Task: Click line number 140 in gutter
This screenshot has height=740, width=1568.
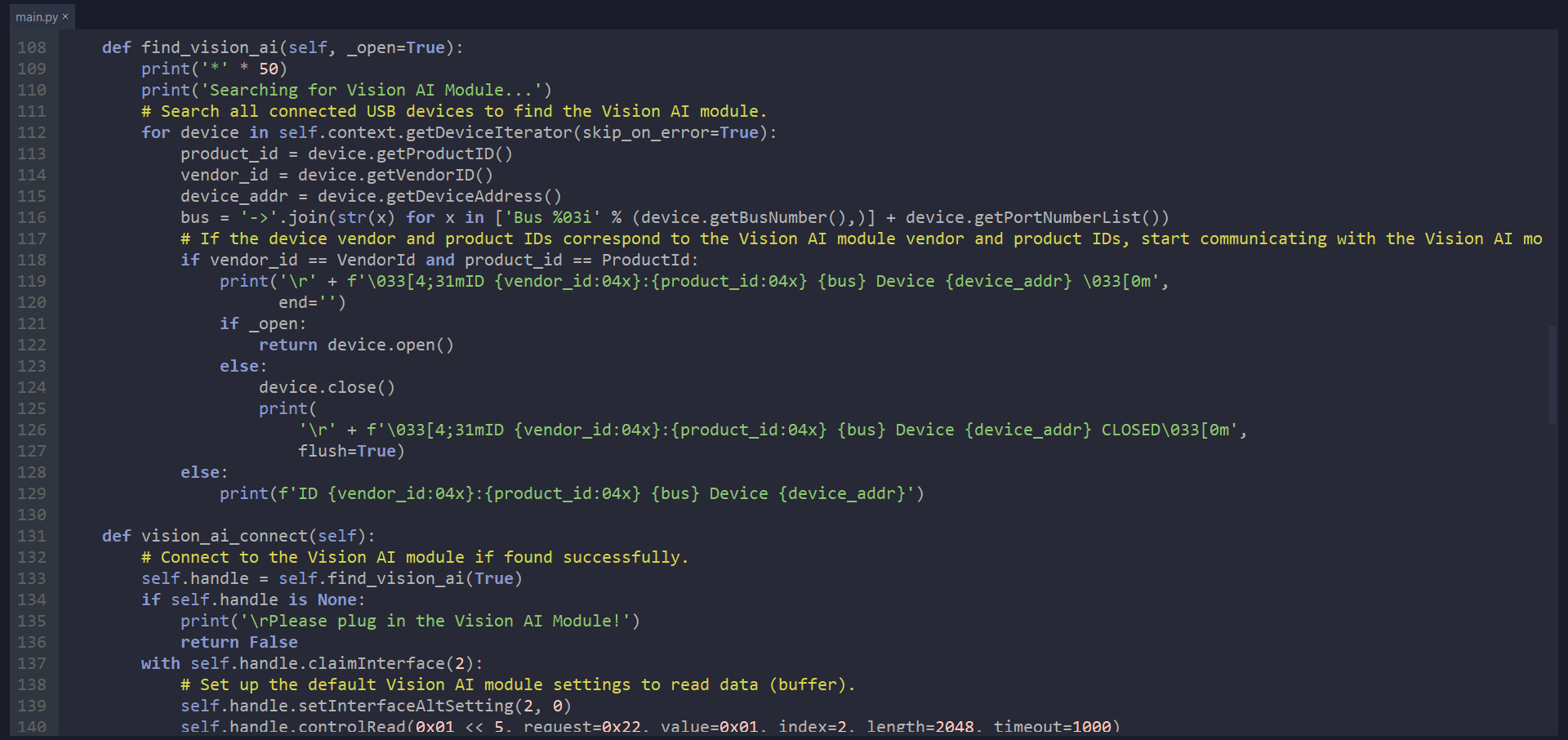Action: (x=32, y=726)
